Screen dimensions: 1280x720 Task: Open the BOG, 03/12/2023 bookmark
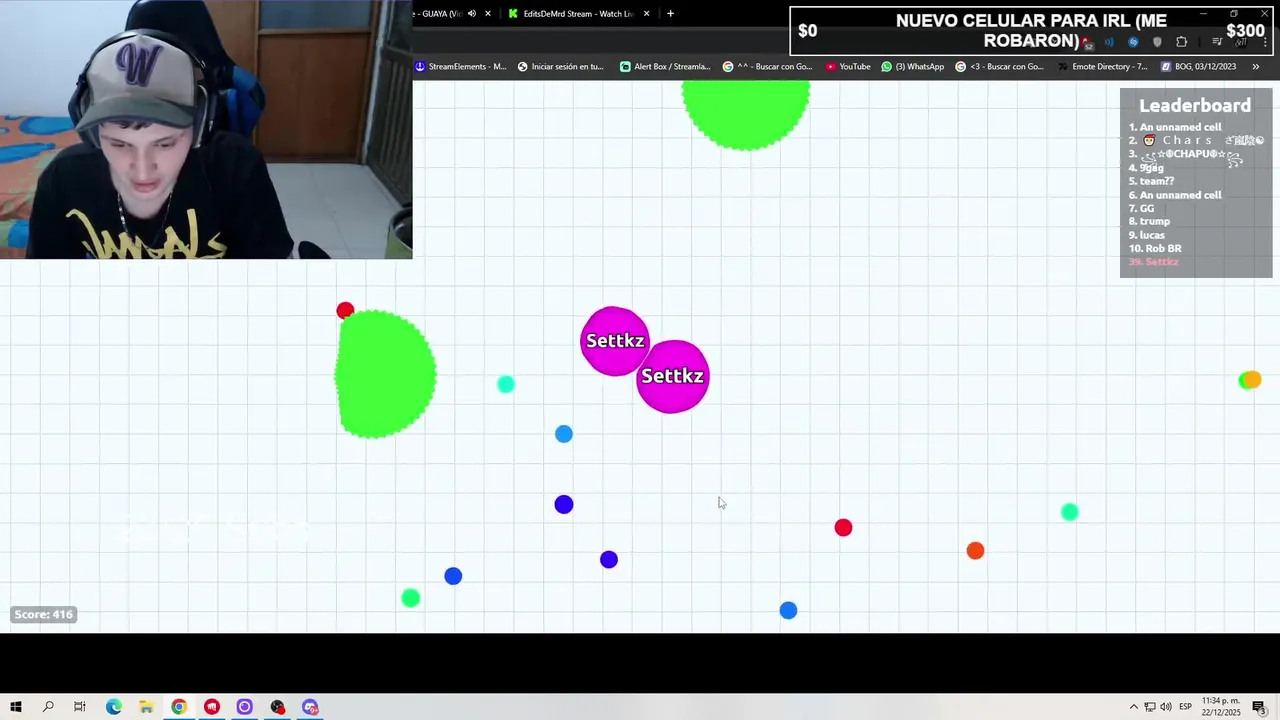(1198, 66)
